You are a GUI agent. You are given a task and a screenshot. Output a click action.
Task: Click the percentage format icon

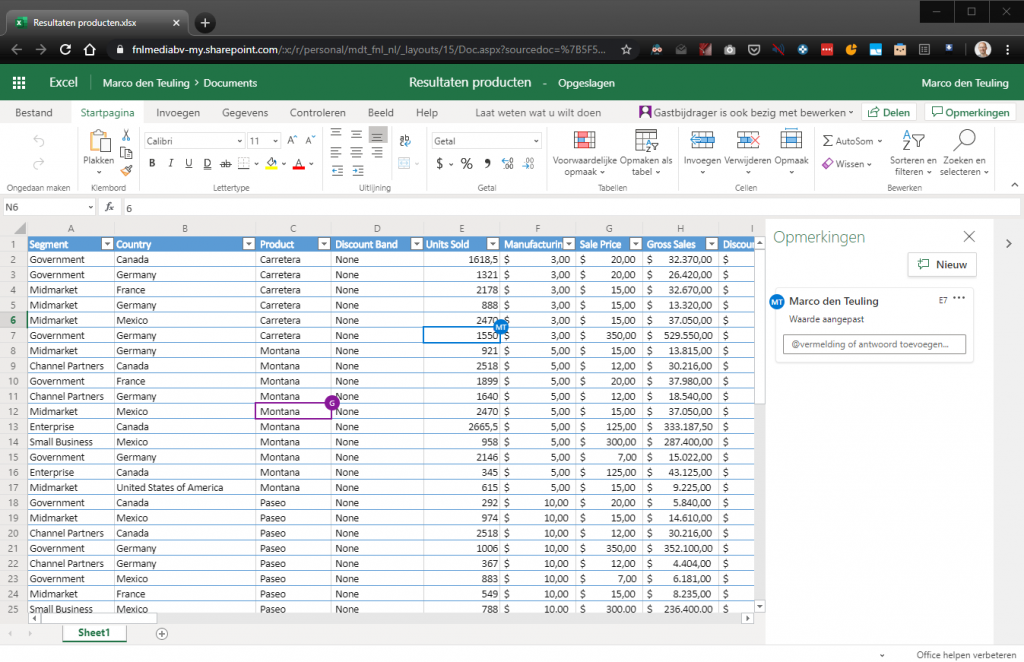tap(466, 162)
